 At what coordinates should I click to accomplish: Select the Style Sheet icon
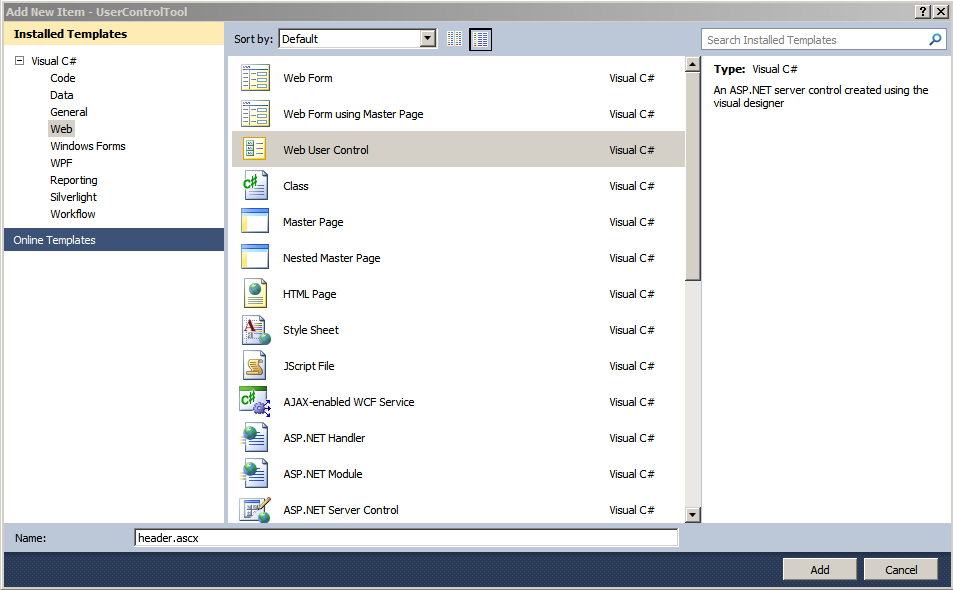click(x=256, y=330)
